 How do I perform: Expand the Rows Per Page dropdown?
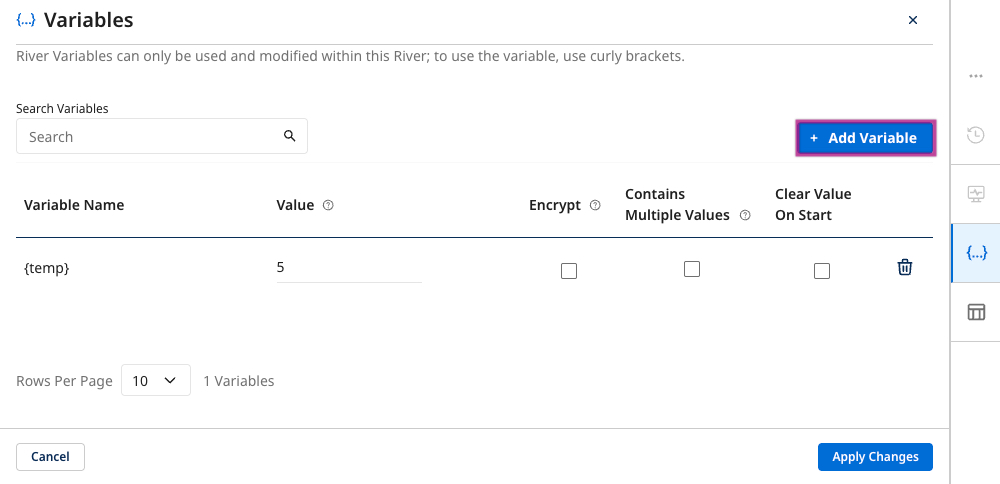156,380
